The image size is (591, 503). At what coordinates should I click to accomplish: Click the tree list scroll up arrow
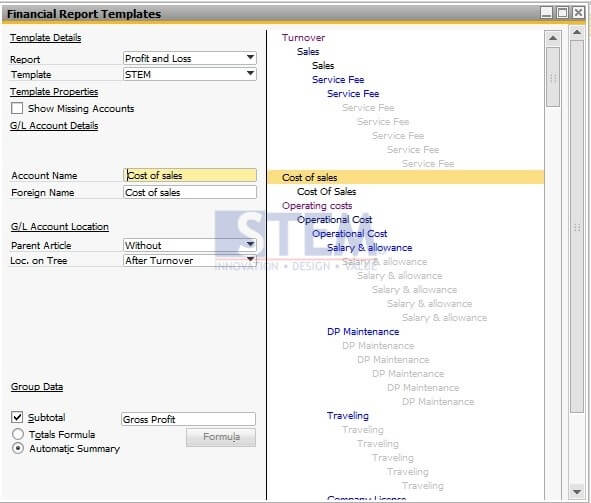[x=553, y=38]
